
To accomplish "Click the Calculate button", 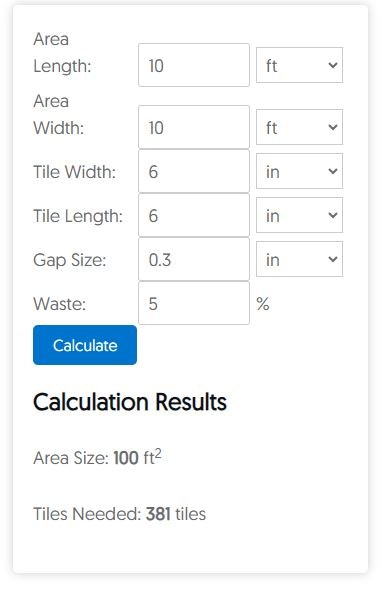I will [85, 345].
